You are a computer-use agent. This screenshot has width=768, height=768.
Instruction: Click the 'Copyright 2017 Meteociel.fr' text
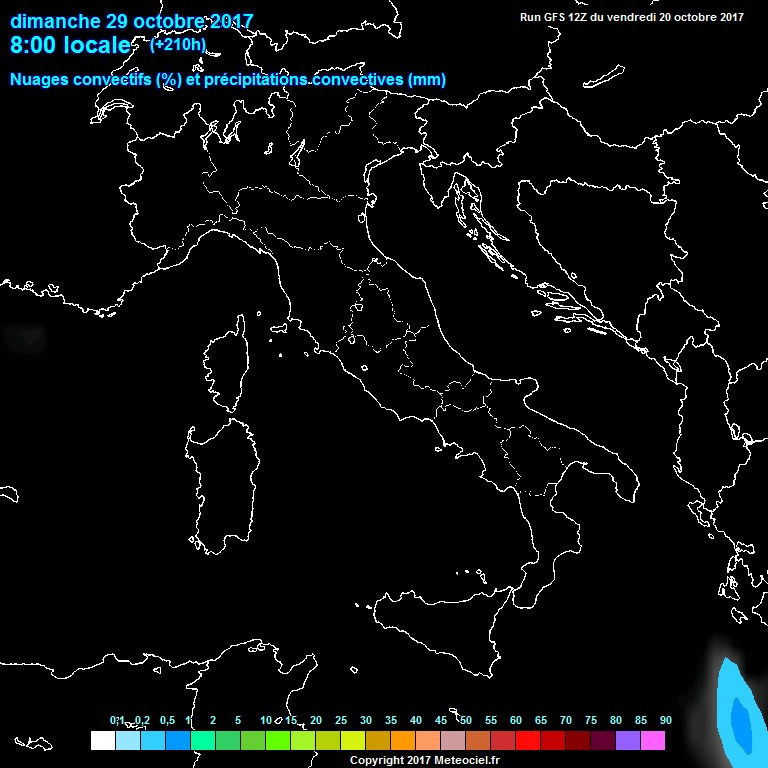click(425, 760)
